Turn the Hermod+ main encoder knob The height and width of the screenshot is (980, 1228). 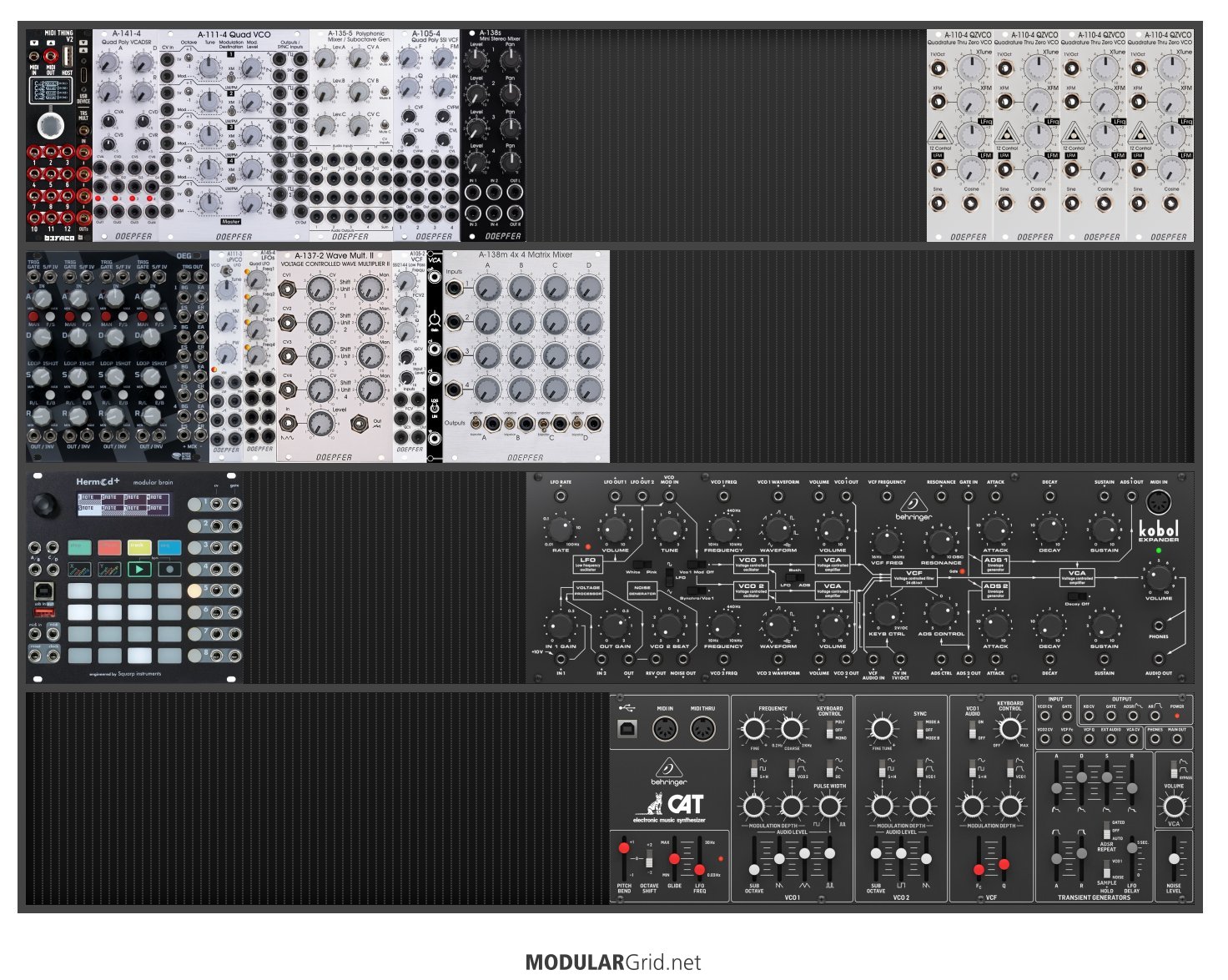click(47, 505)
